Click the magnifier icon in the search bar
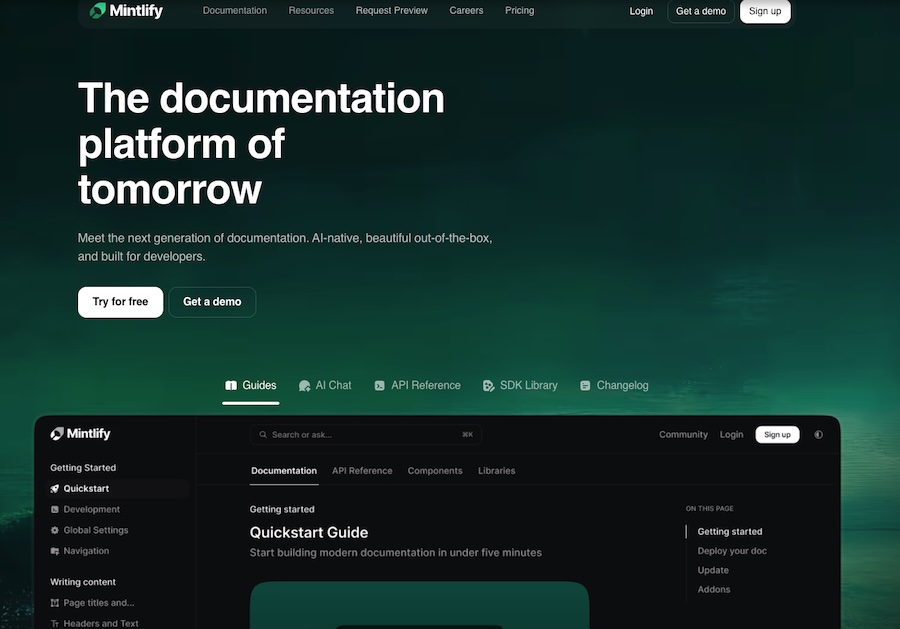 pos(262,434)
